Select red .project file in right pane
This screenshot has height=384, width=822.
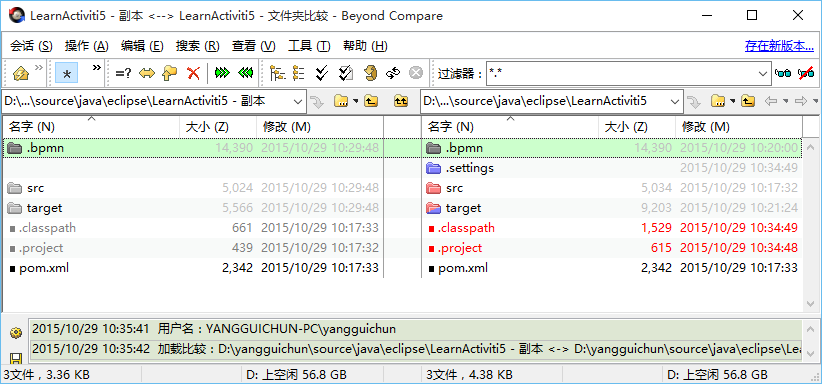(x=612, y=248)
